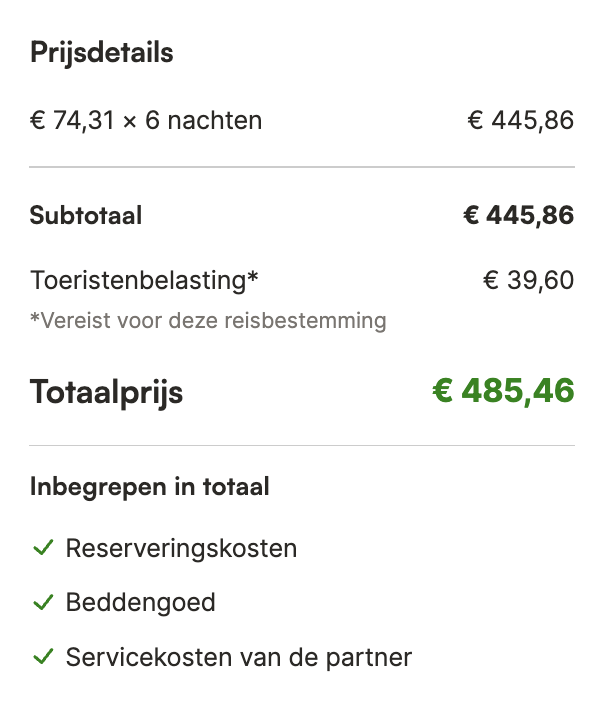
Task: Click the € 39,60 tourist tax amount
Action: tap(528, 280)
